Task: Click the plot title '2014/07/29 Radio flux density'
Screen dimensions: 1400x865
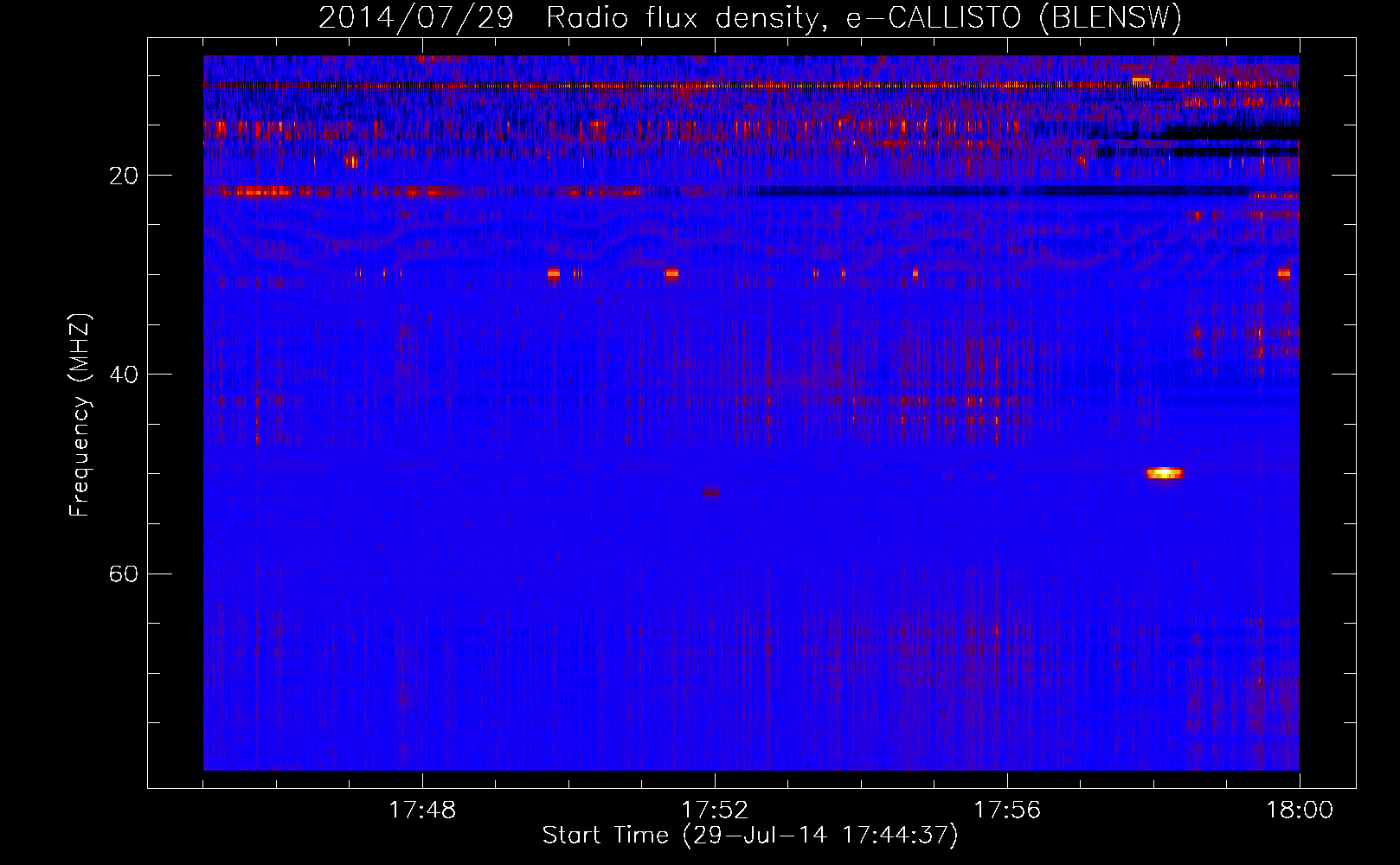Action: [x=750, y=17]
